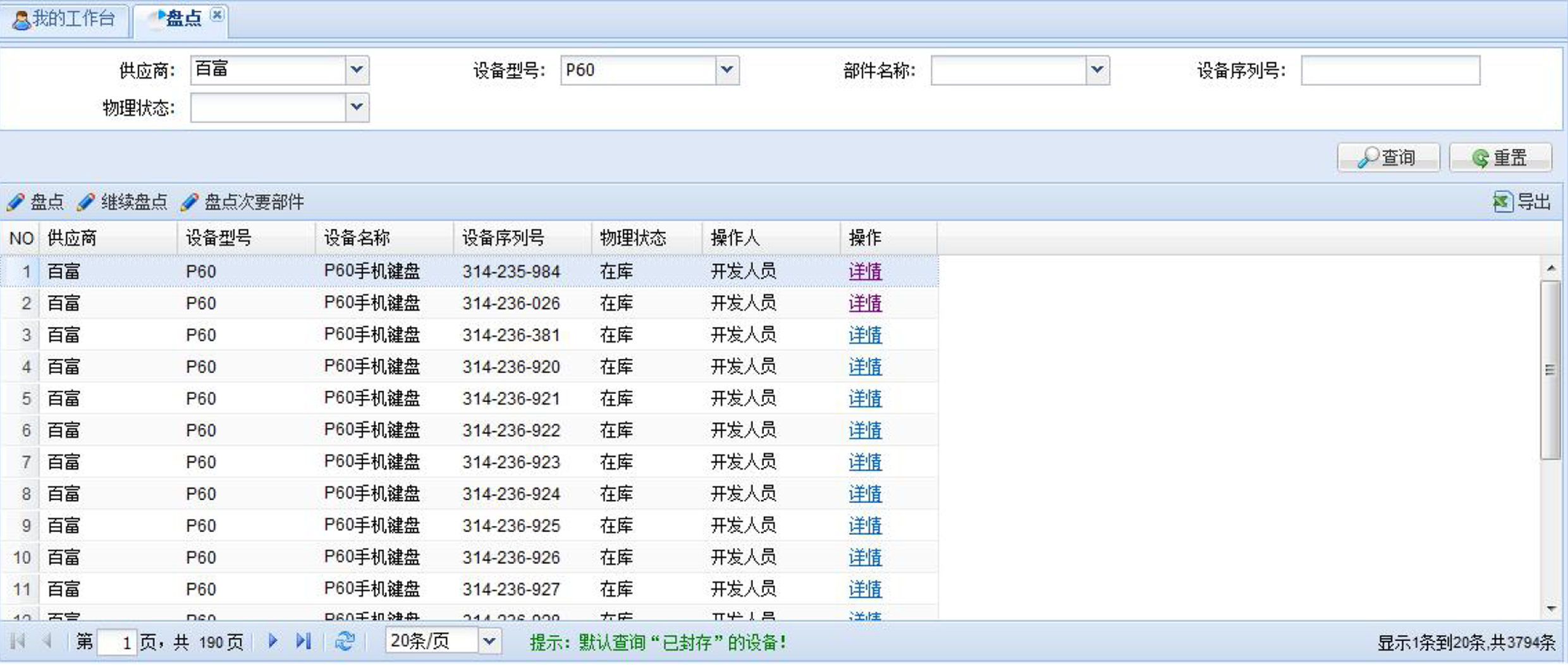The width and height of the screenshot is (1568, 665).
Task: Change page size via 20条/页 dropdown
Action: 489,642
